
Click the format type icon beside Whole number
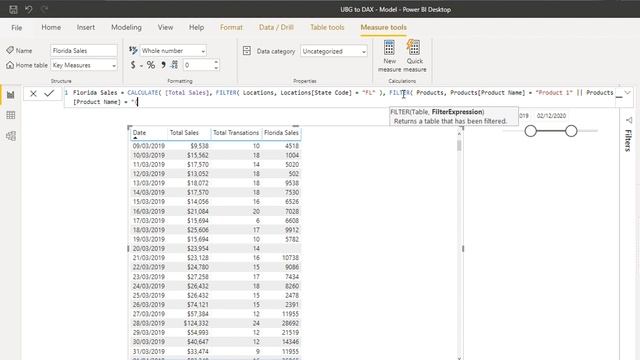(133, 50)
